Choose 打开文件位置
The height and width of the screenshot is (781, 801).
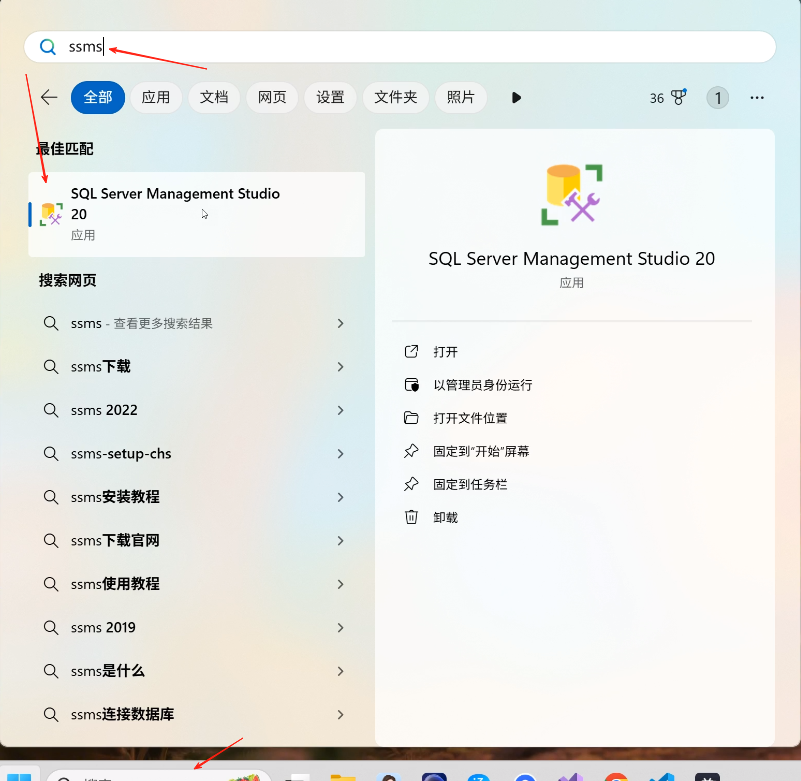coord(470,418)
